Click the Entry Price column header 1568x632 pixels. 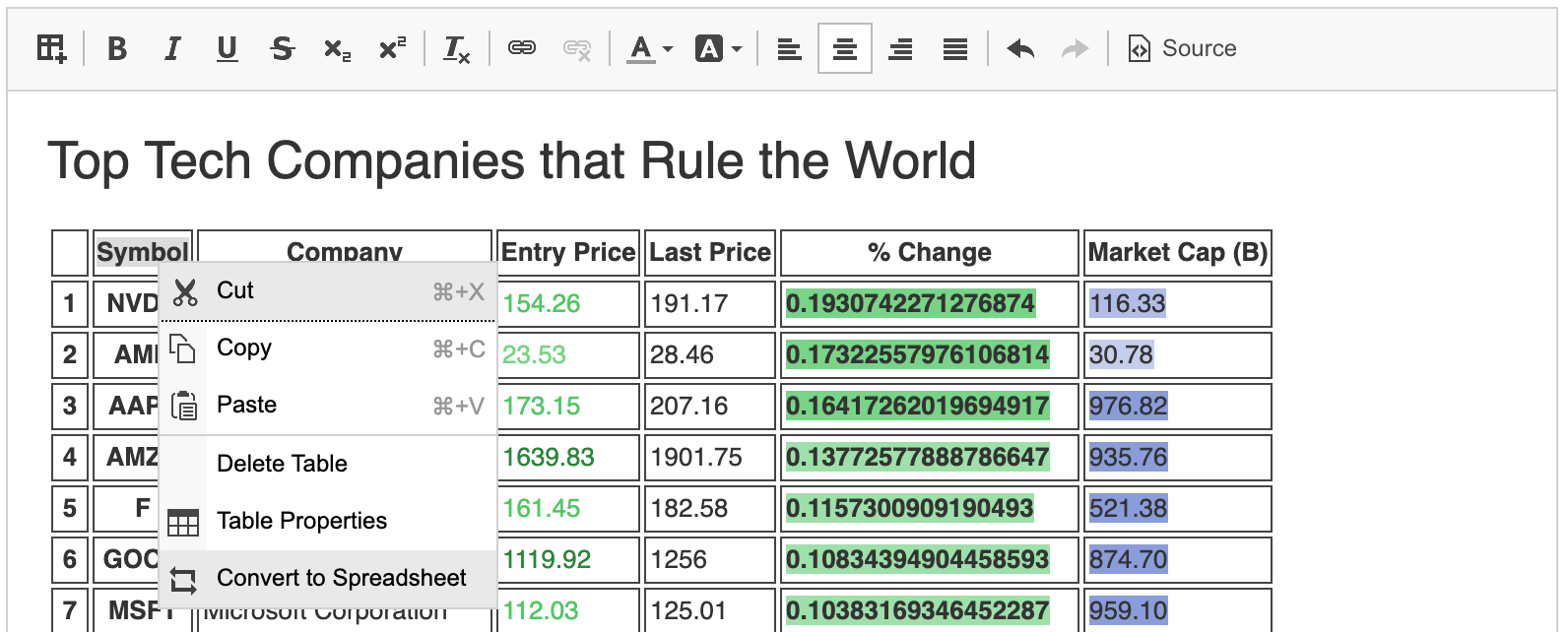[x=568, y=253]
